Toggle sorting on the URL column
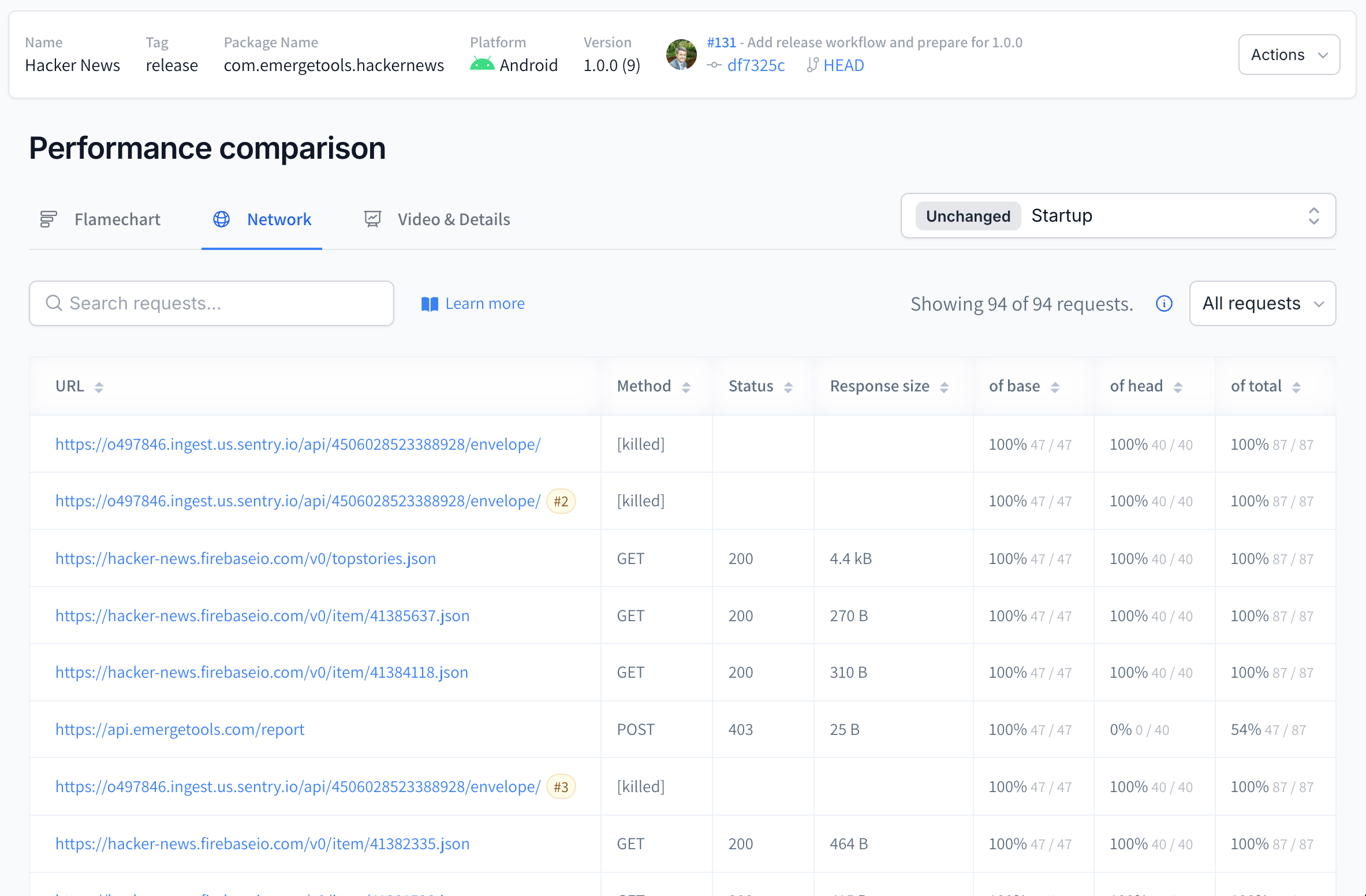 (x=99, y=386)
